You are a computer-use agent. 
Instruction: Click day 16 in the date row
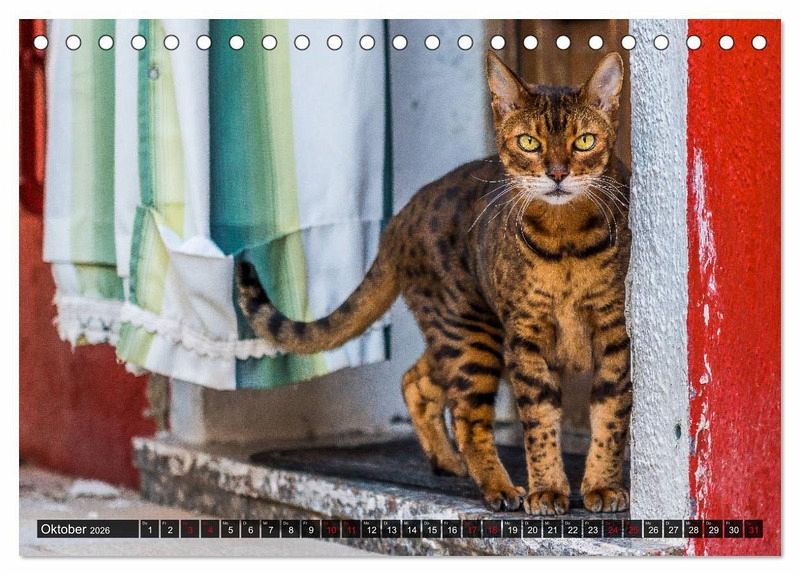tap(452, 529)
